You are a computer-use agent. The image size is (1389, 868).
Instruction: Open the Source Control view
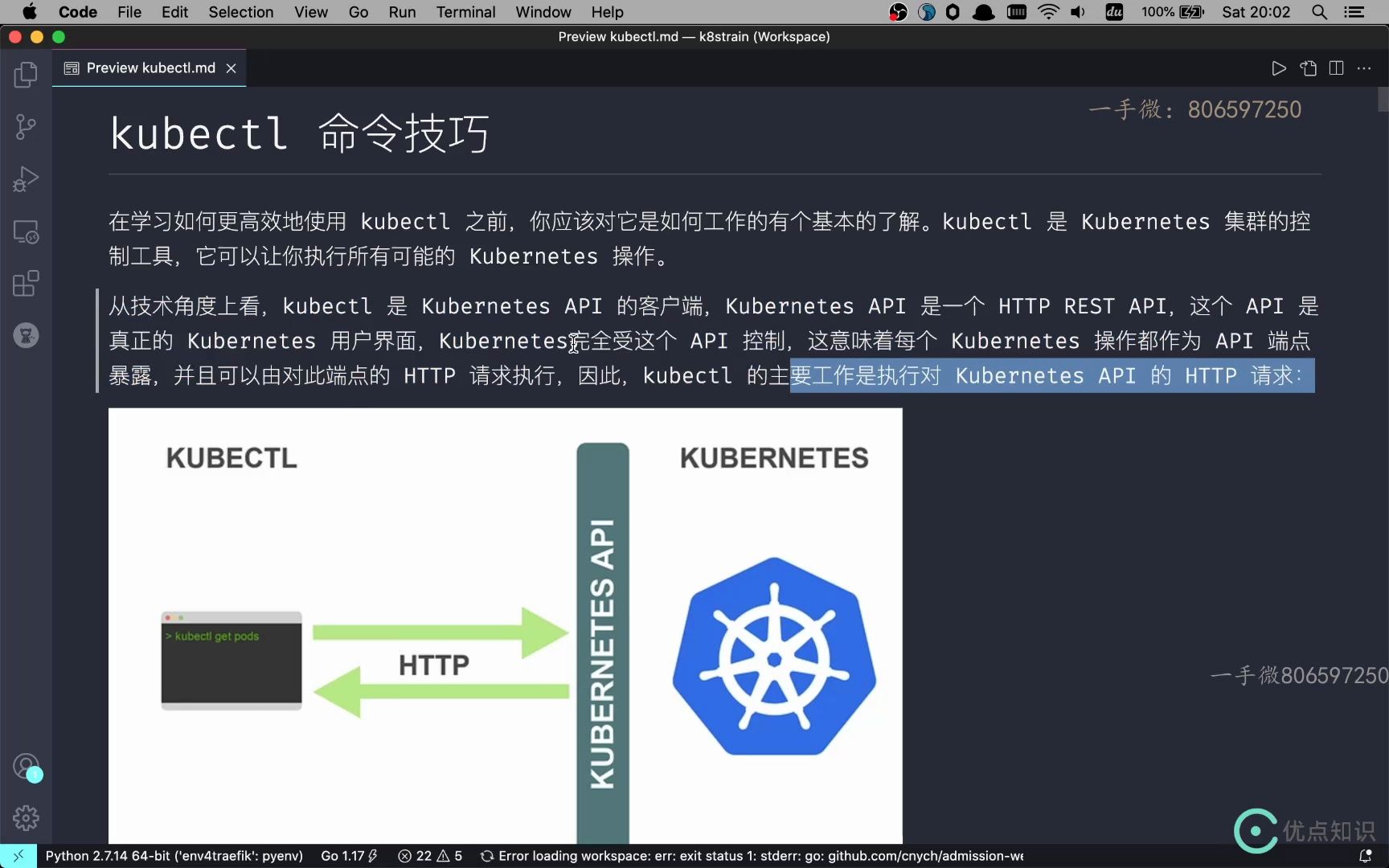(26, 127)
